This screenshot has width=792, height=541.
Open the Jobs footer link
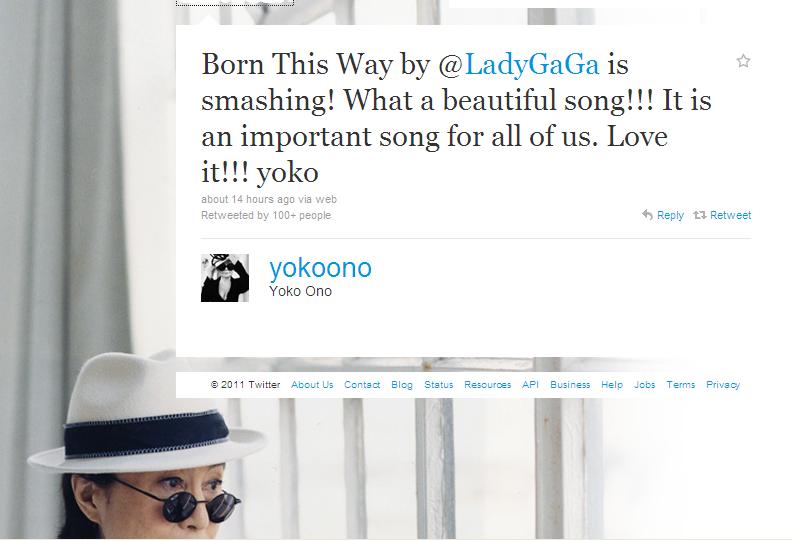645,384
